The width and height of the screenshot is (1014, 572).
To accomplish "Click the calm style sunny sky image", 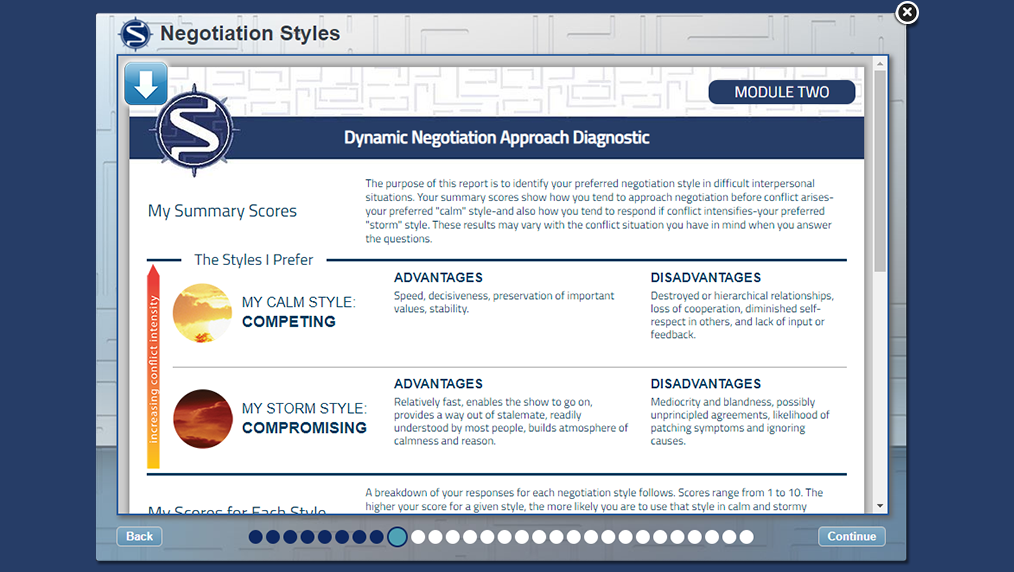I will click(x=202, y=313).
